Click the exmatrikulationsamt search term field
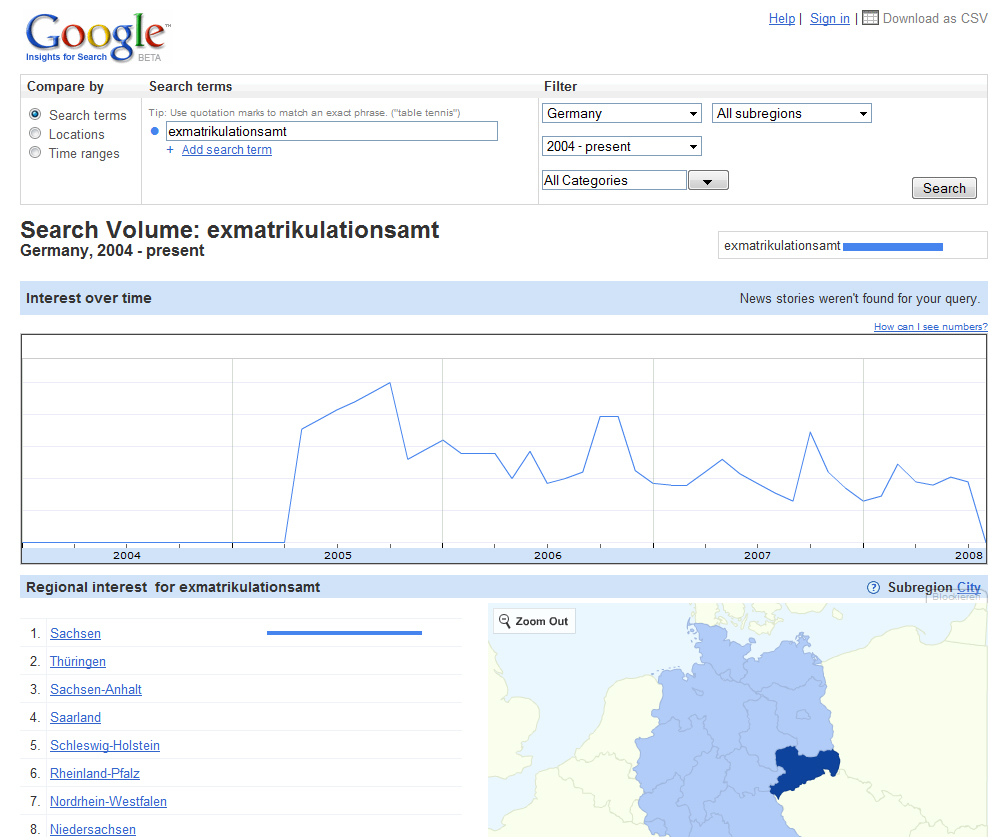Screen dimensions: 994x837 (x=330, y=131)
